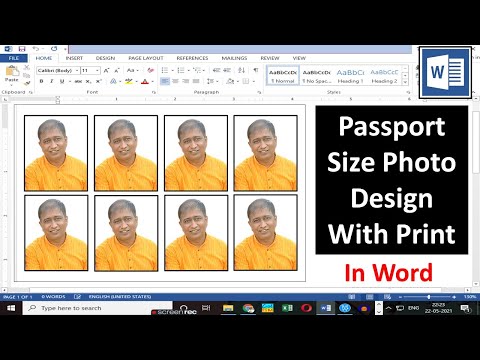Click the Borders grid icon
This screenshot has width=480, height=360.
coord(246,81)
